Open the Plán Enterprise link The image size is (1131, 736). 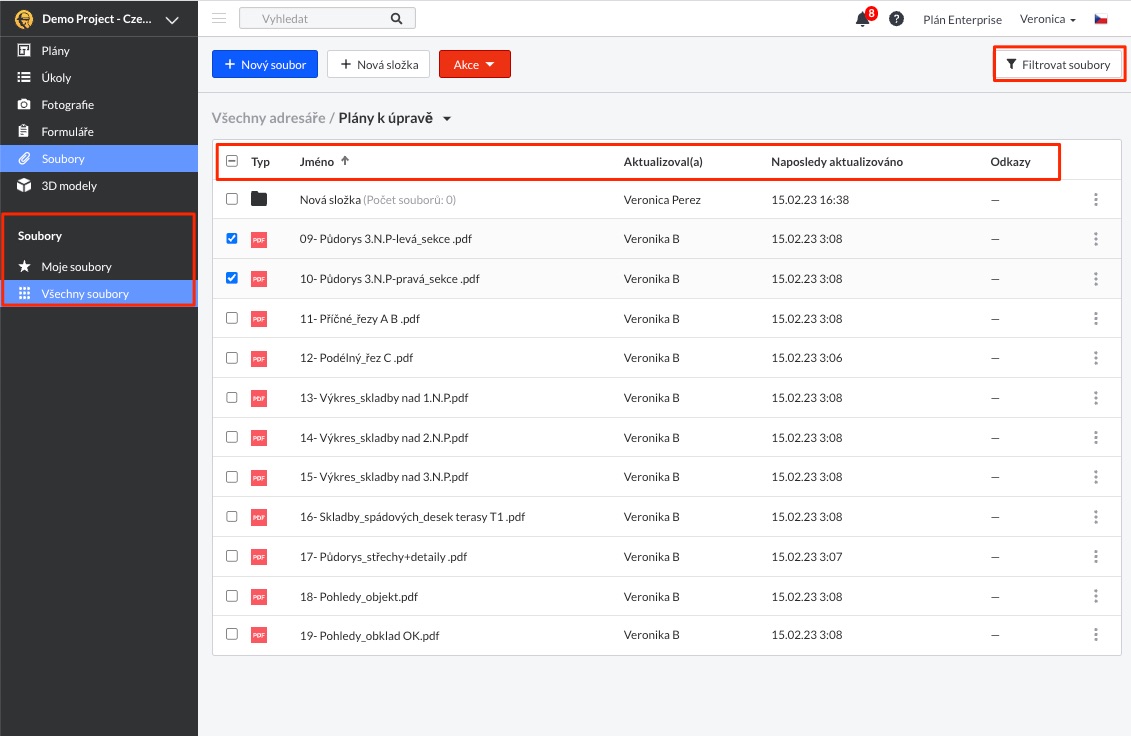pos(962,19)
